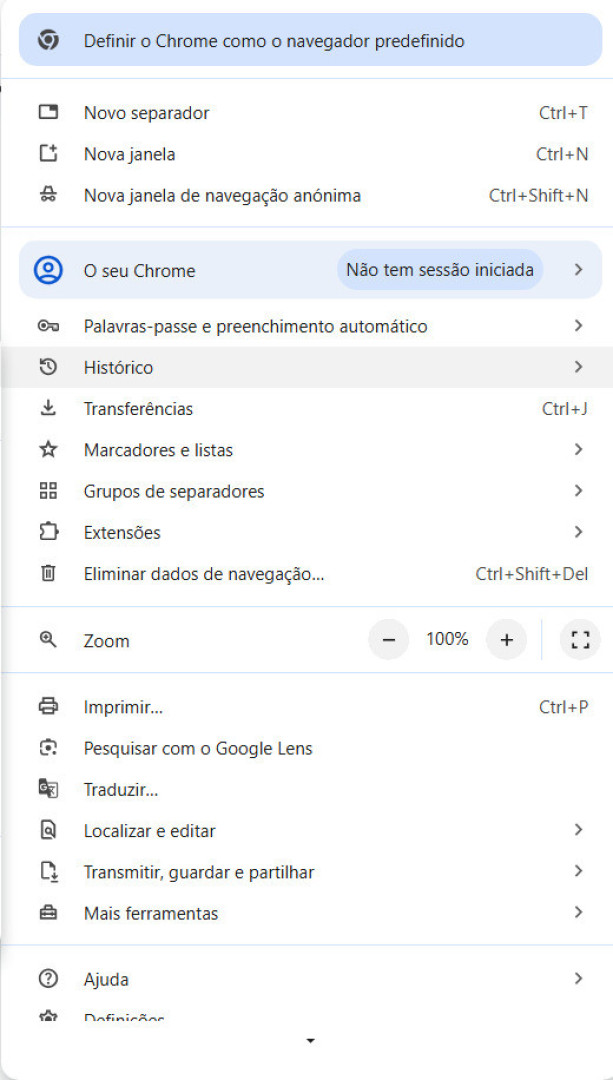Select the history clock icon

48,366
